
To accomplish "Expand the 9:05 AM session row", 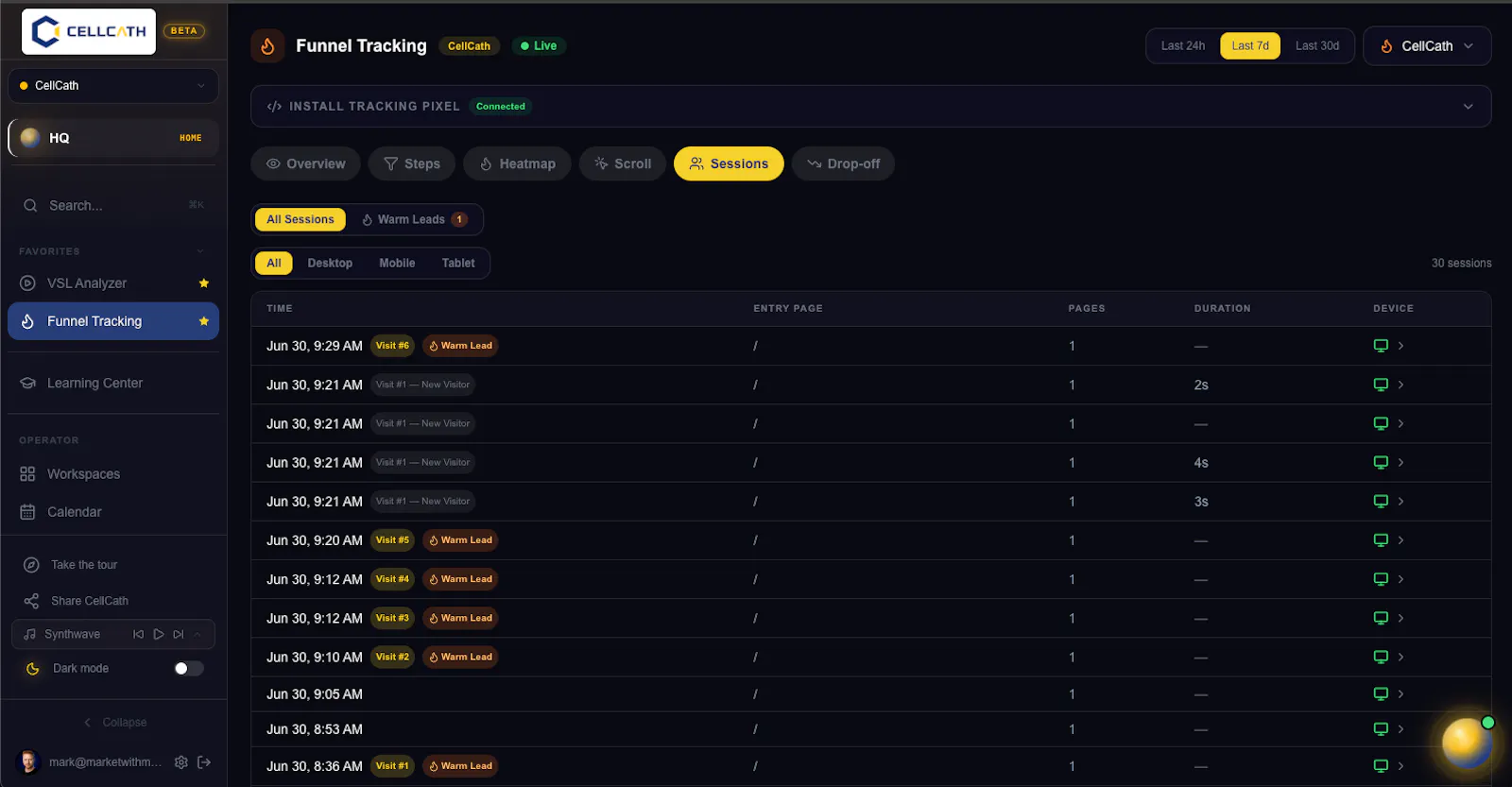I will [870, 694].
